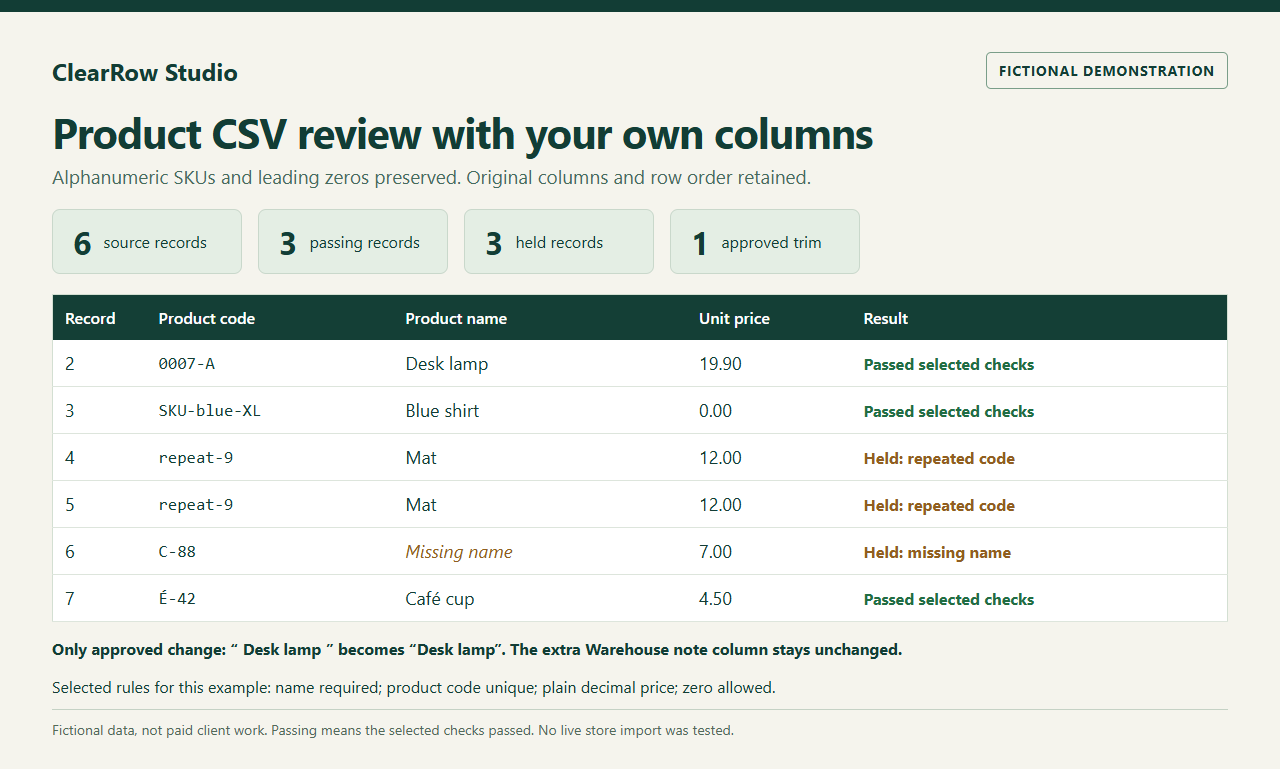This screenshot has width=1280, height=769.
Task: Select product code SKU-blue-XL
Action: tap(210, 411)
